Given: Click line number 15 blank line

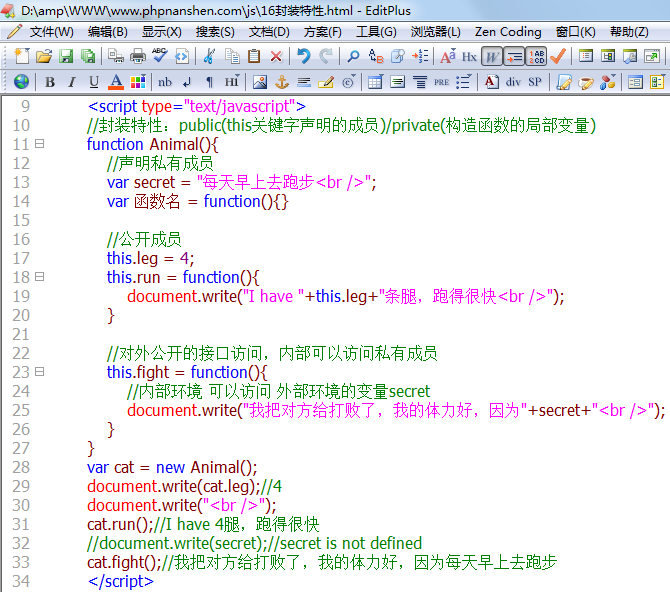Looking at the screenshot, I should click(21, 220).
